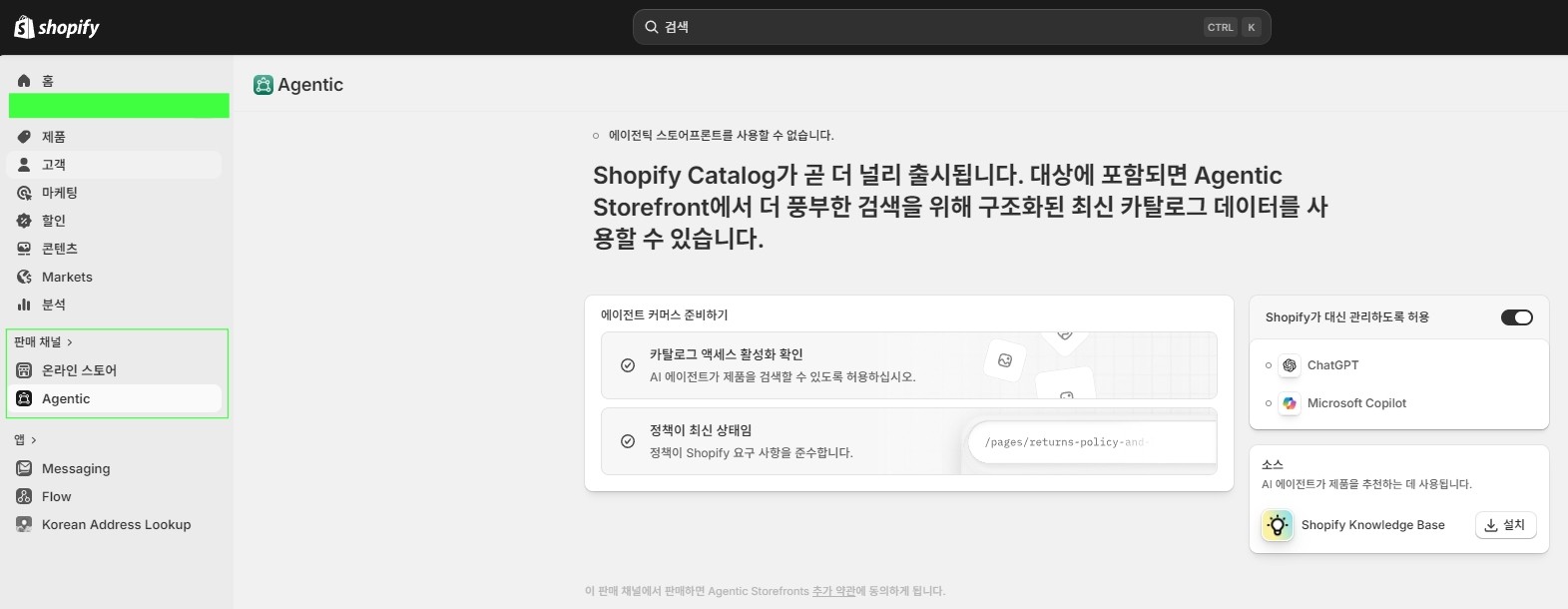Click the 소스 section heading
The width and height of the screenshot is (1568, 609).
[x=1272, y=464]
